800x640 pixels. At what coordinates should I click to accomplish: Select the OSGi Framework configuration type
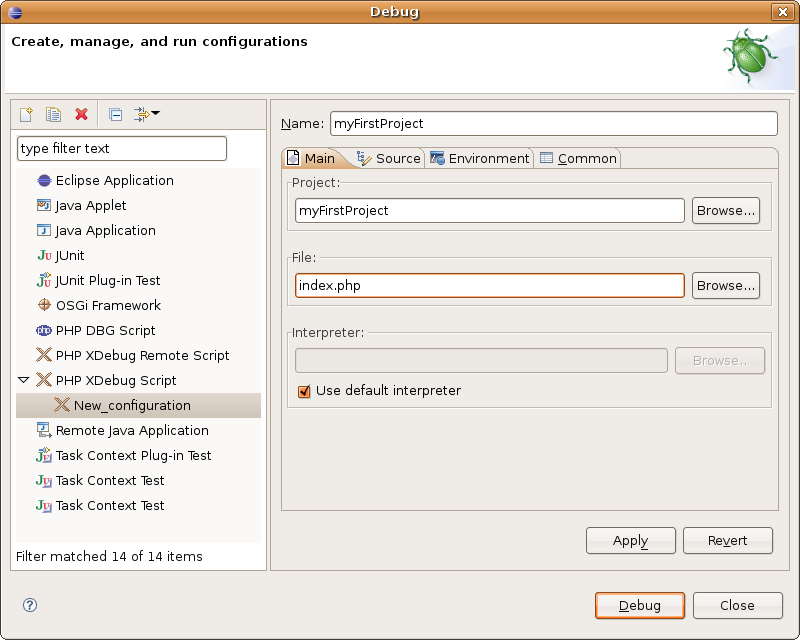coord(108,305)
